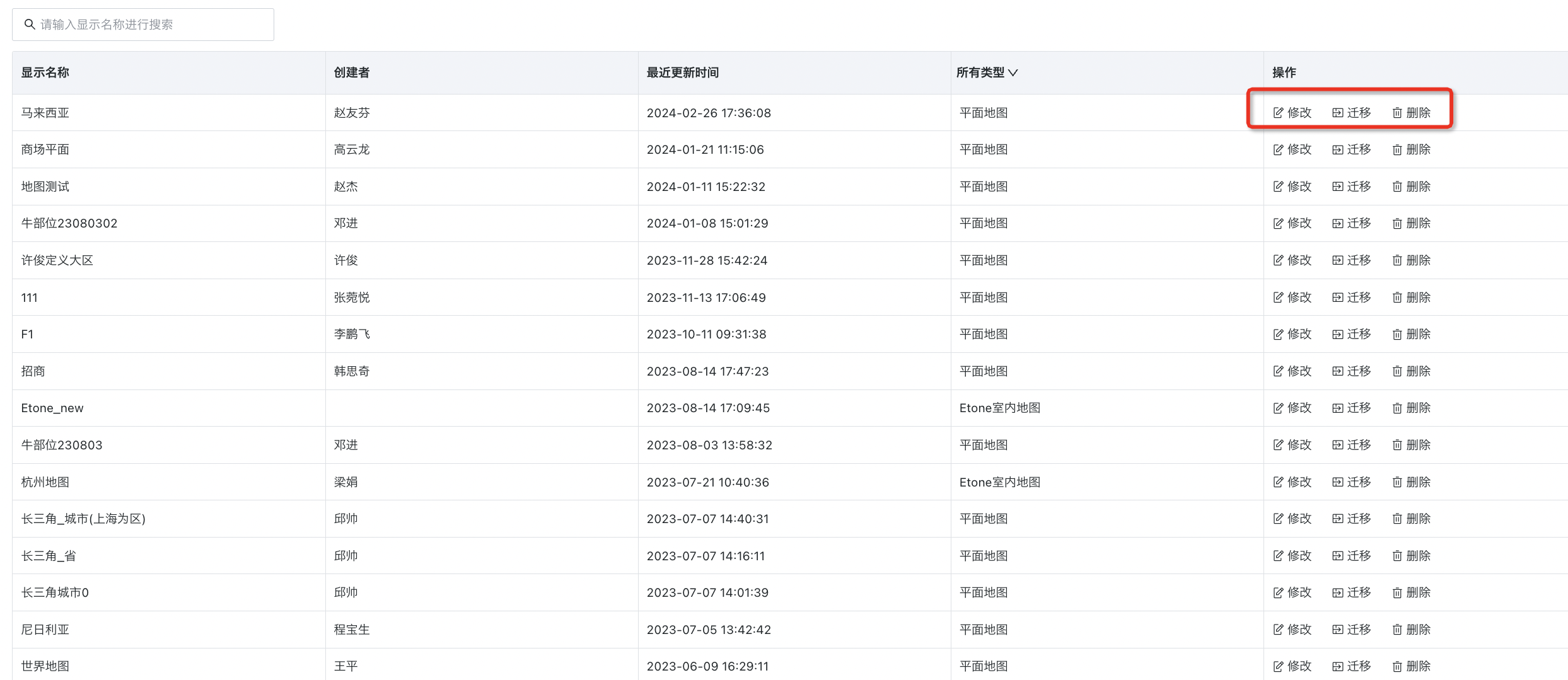Click 修改 for the 马来西亚 row
The height and width of the screenshot is (680, 1568).
[1292, 113]
